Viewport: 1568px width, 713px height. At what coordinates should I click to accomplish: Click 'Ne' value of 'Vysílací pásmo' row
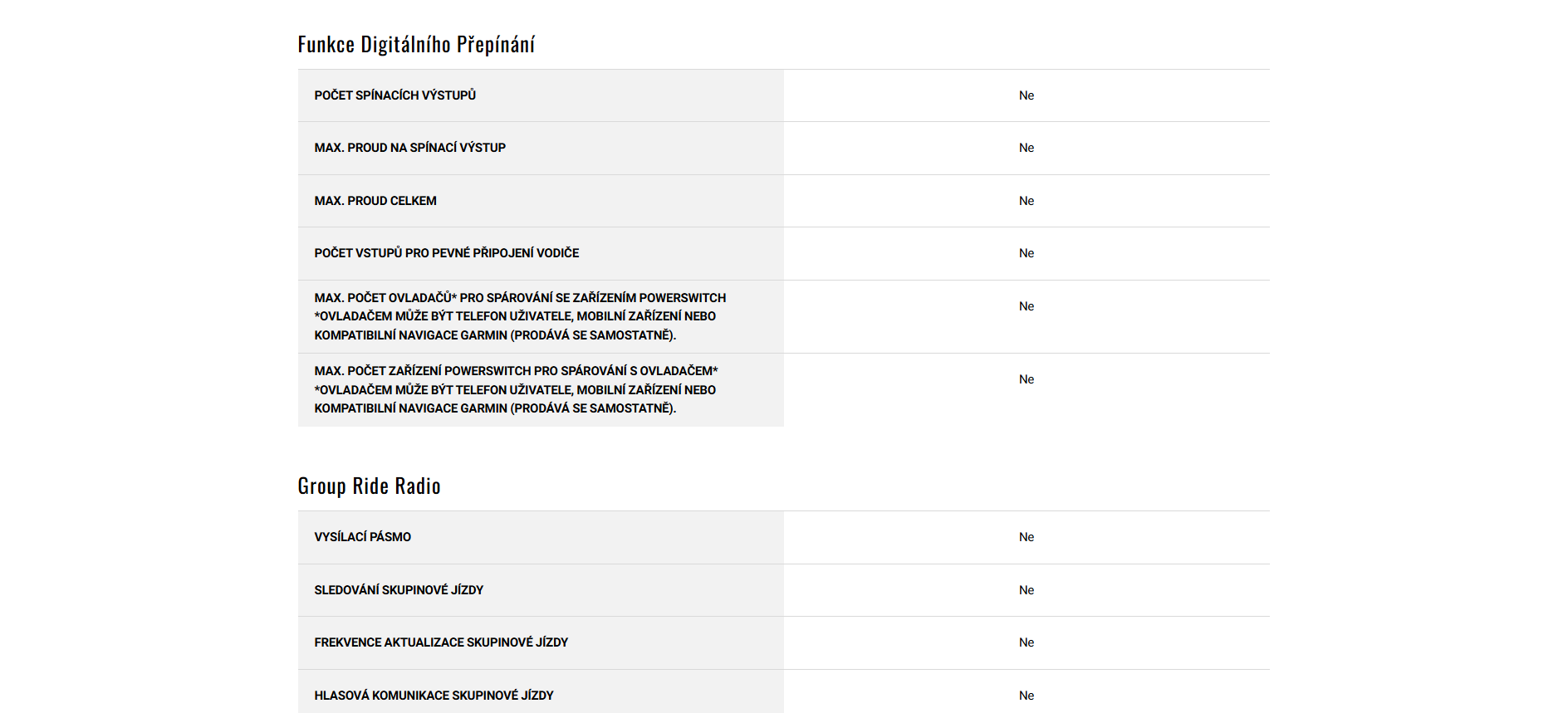[1026, 537]
